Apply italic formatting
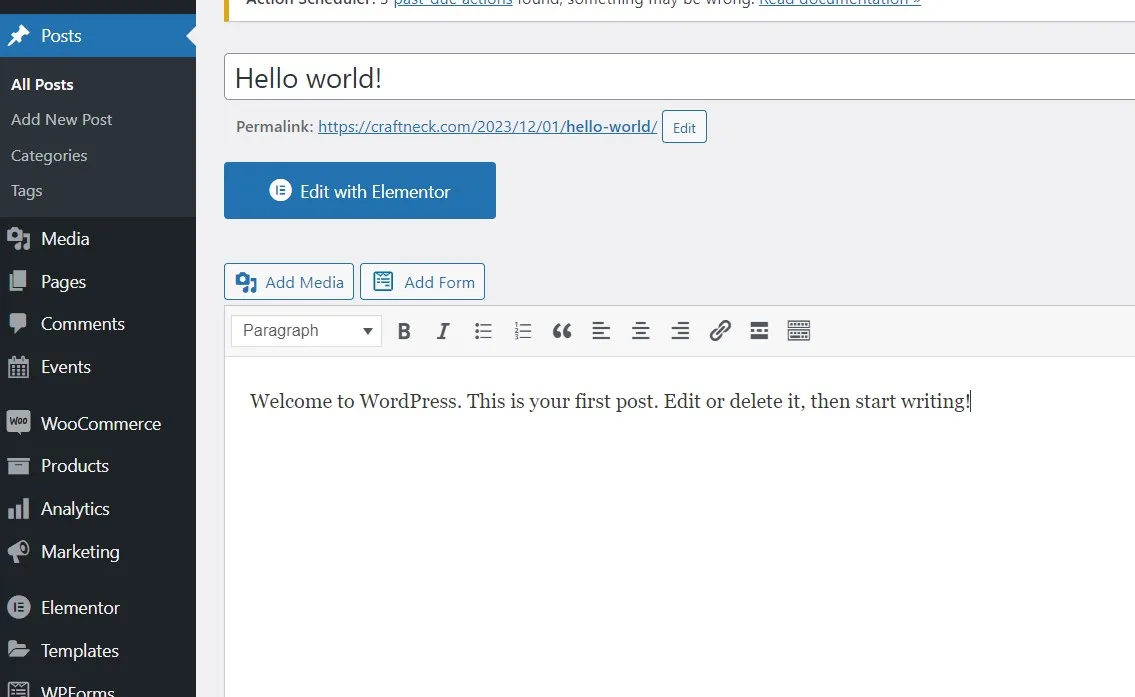 pyautogui.click(x=443, y=331)
